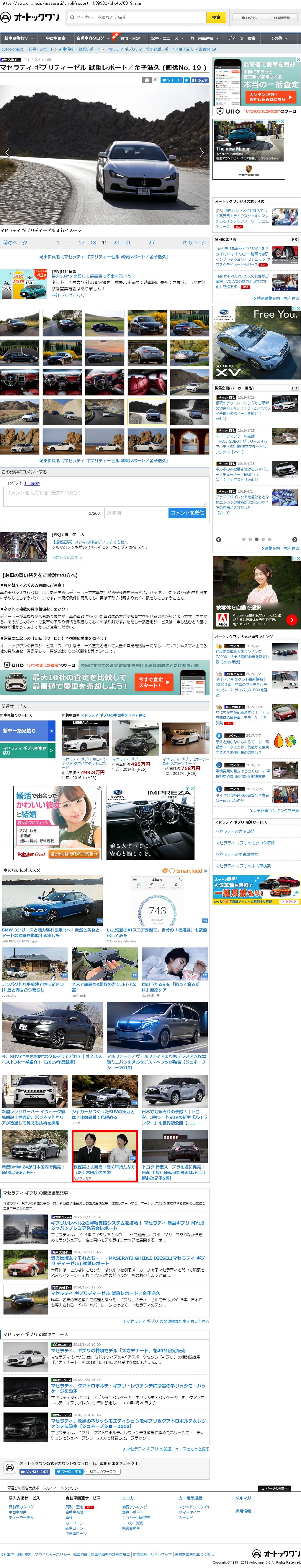Click マセラティのカタログ sidebar link
This screenshot has height=1568, width=301.
pos(235,831)
